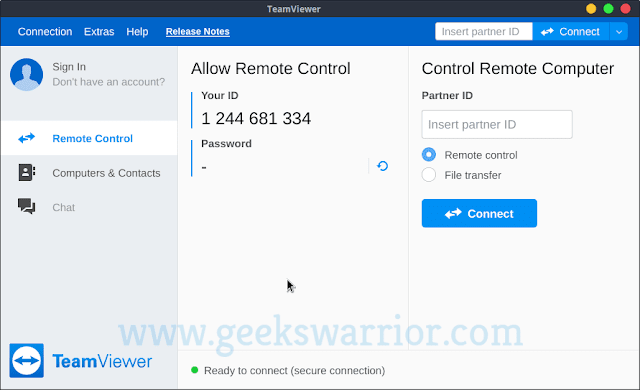Open the Connection menu
Viewport: 640px width, 390px height.
click(45, 31)
